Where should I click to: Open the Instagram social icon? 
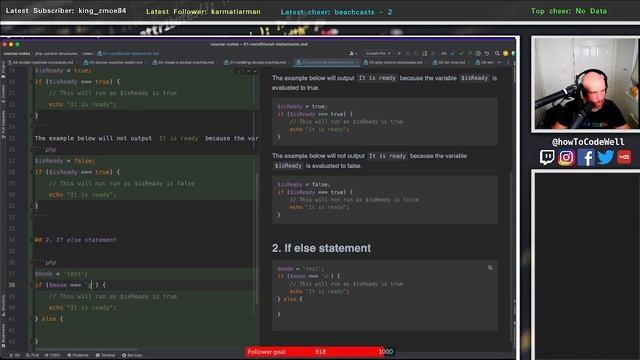[x=566, y=157]
